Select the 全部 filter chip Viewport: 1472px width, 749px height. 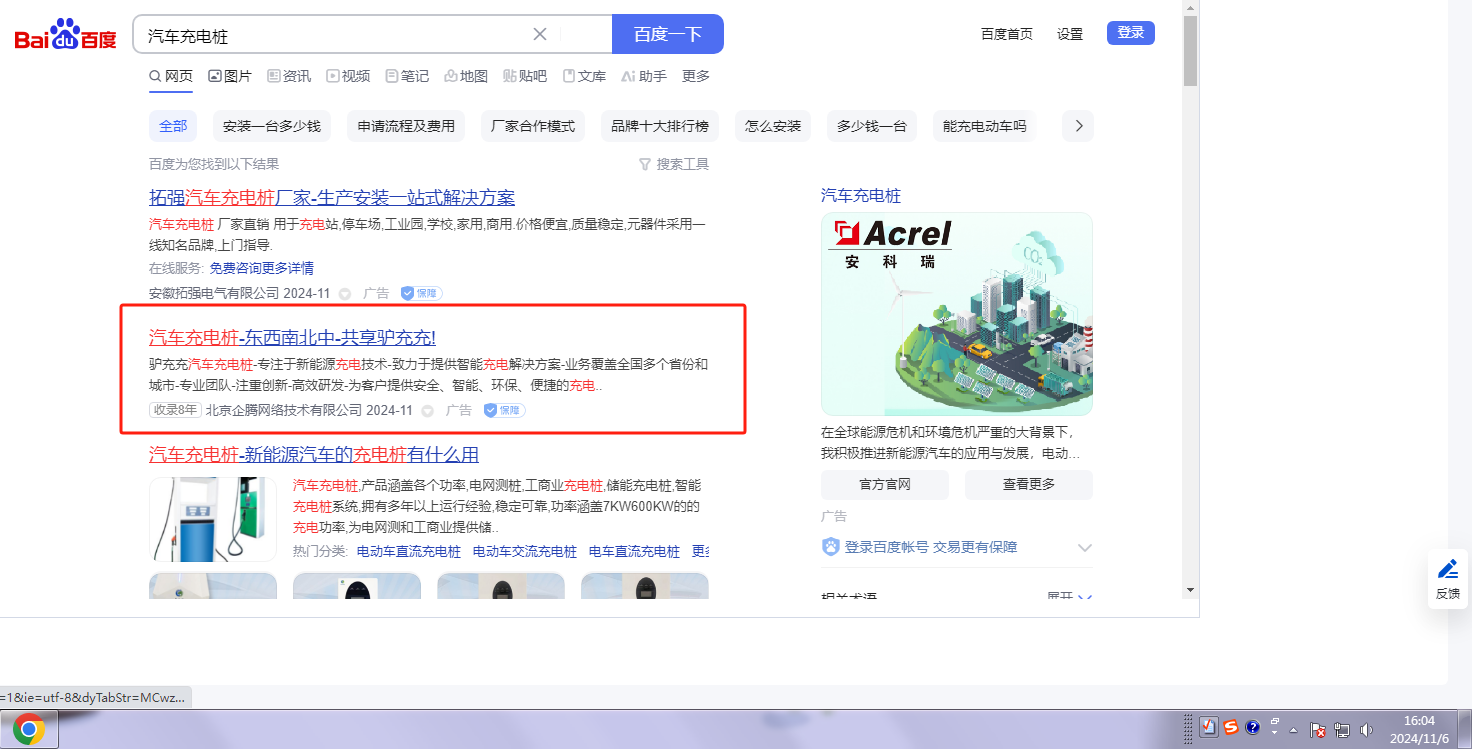(x=173, y=126)
